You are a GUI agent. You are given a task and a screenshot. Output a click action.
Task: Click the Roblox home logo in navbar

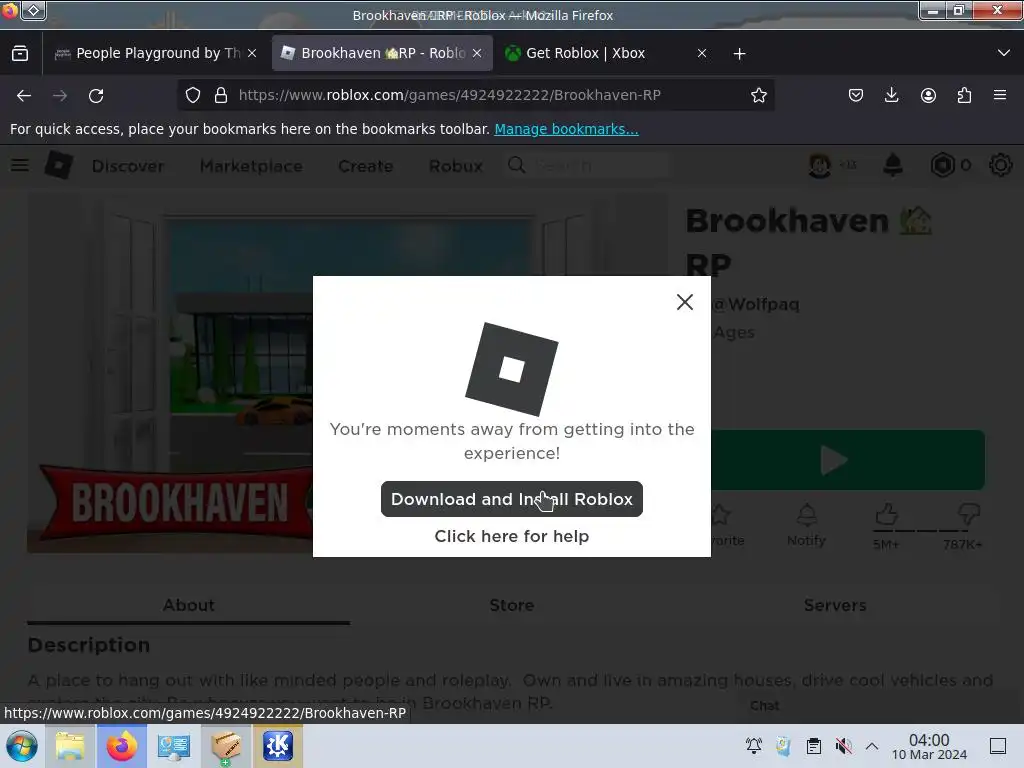click(58, 165)
